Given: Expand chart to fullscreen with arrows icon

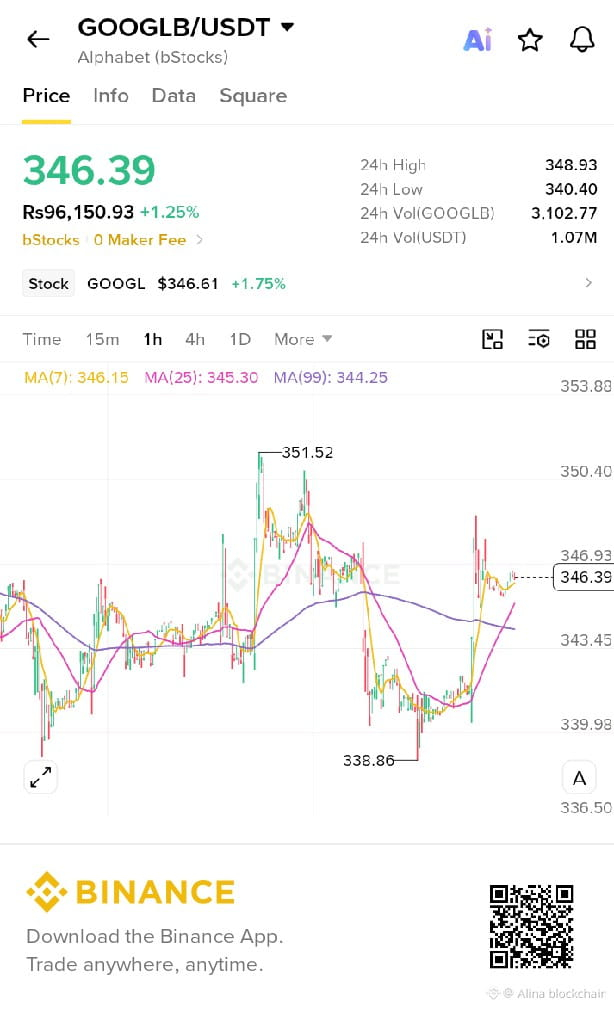Looking at the screenshot, I should (41, 777).
